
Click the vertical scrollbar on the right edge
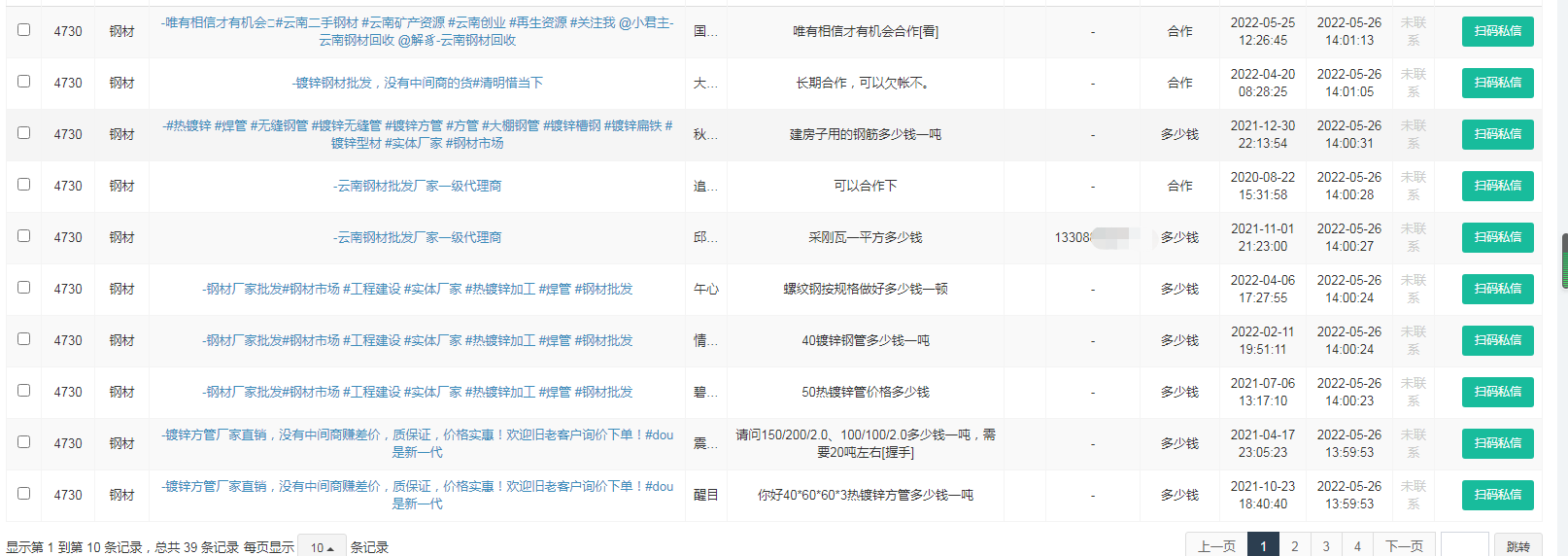point(1563,261)
